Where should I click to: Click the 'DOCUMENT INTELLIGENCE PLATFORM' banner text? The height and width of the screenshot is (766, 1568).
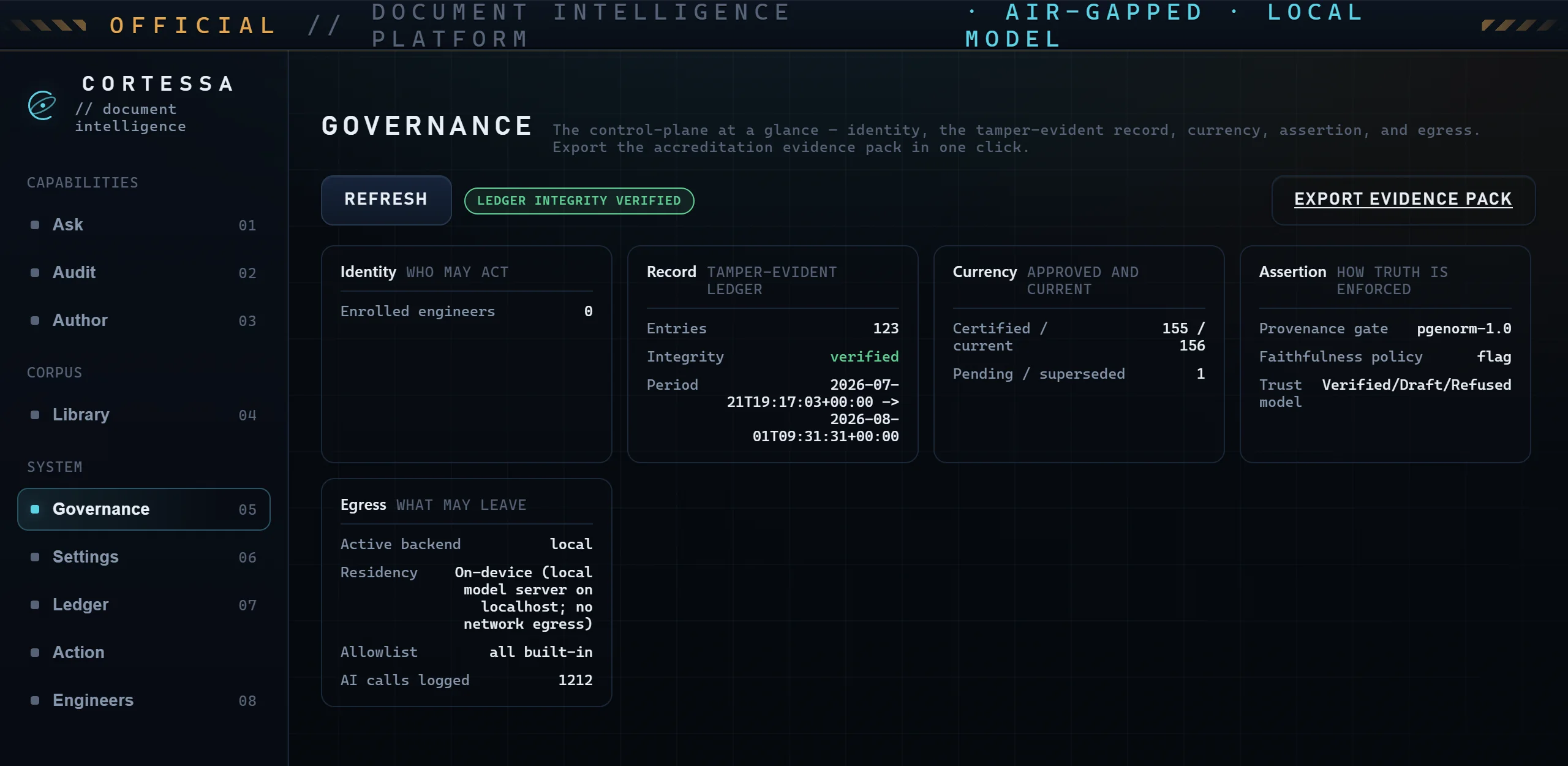pos(581,25)
